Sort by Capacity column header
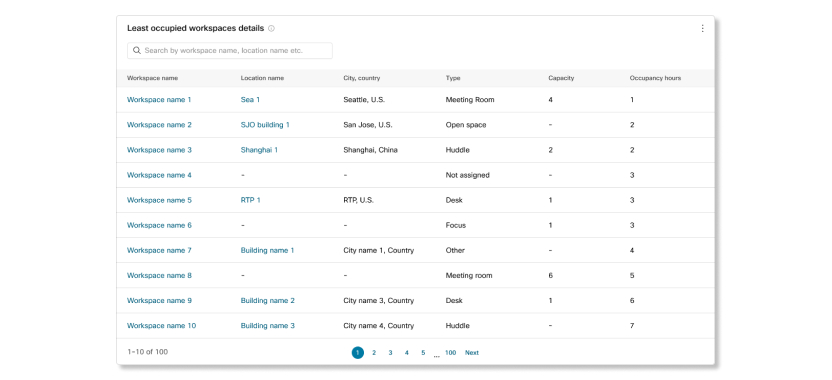The height and width of the screenshot is (380, 832). (561, 78)
